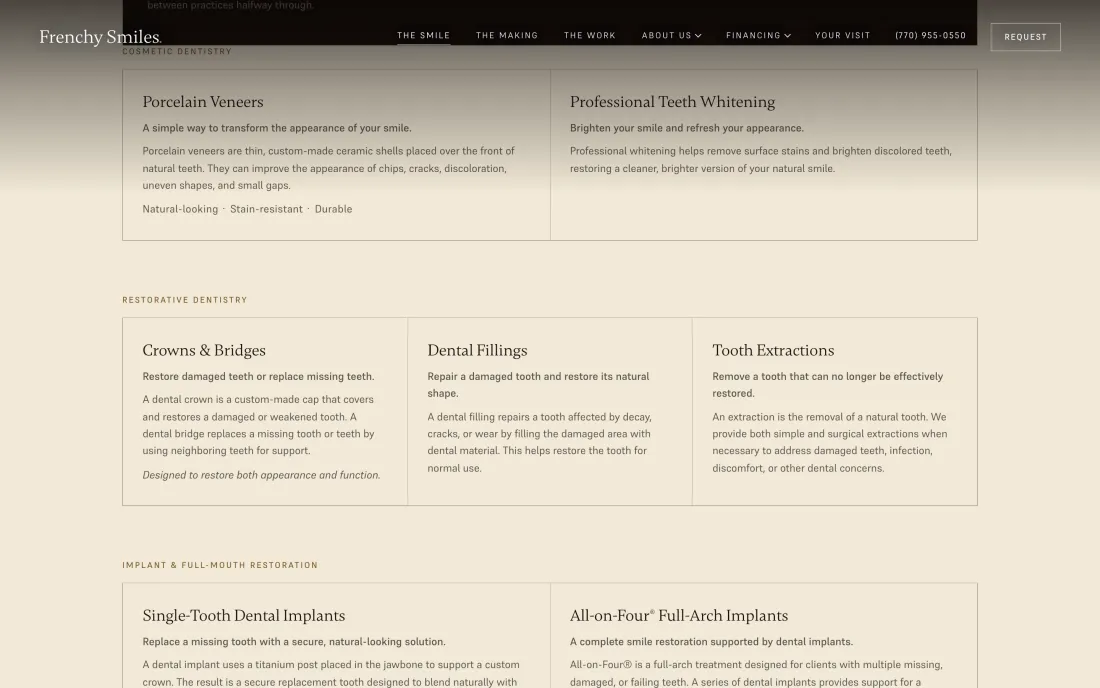Click 'Designed to restore both appearance and function.'
1100x688 pixels.
(x=261, y=475)
